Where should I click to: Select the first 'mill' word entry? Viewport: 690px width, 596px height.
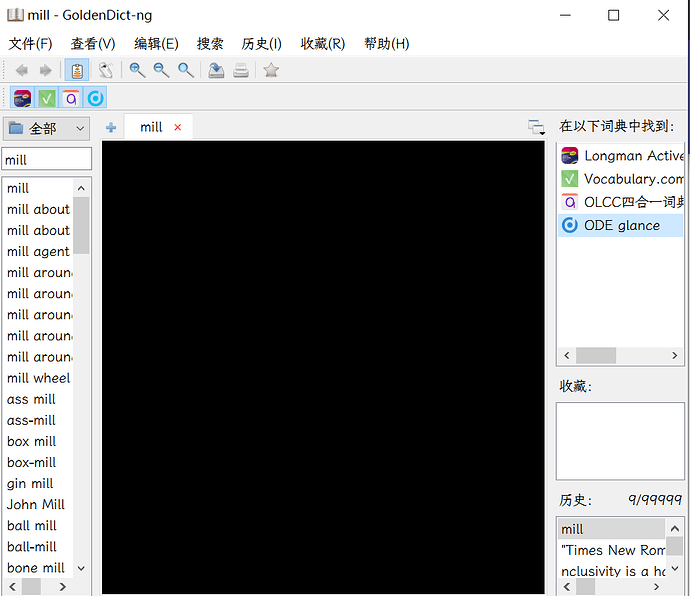tap(38, 188)
